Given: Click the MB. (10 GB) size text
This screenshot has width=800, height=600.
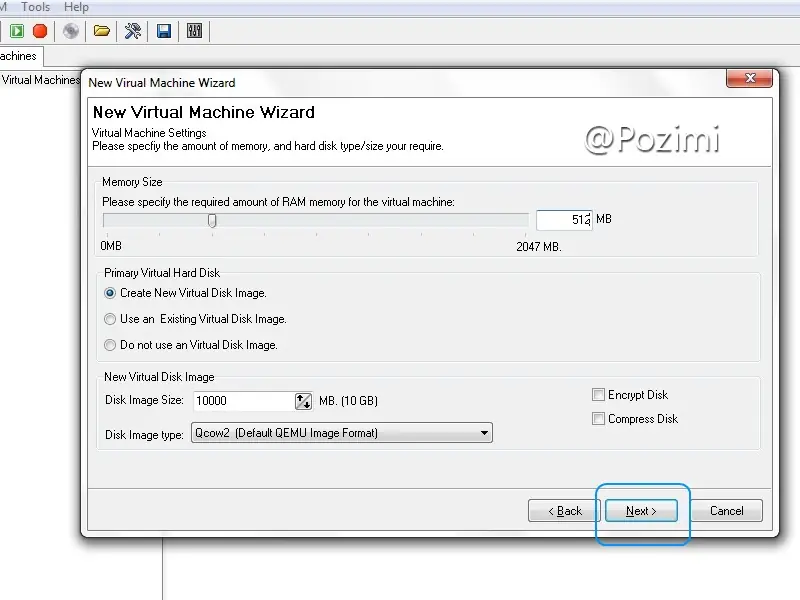Looking at the screenshot, I should pos(348,401).
